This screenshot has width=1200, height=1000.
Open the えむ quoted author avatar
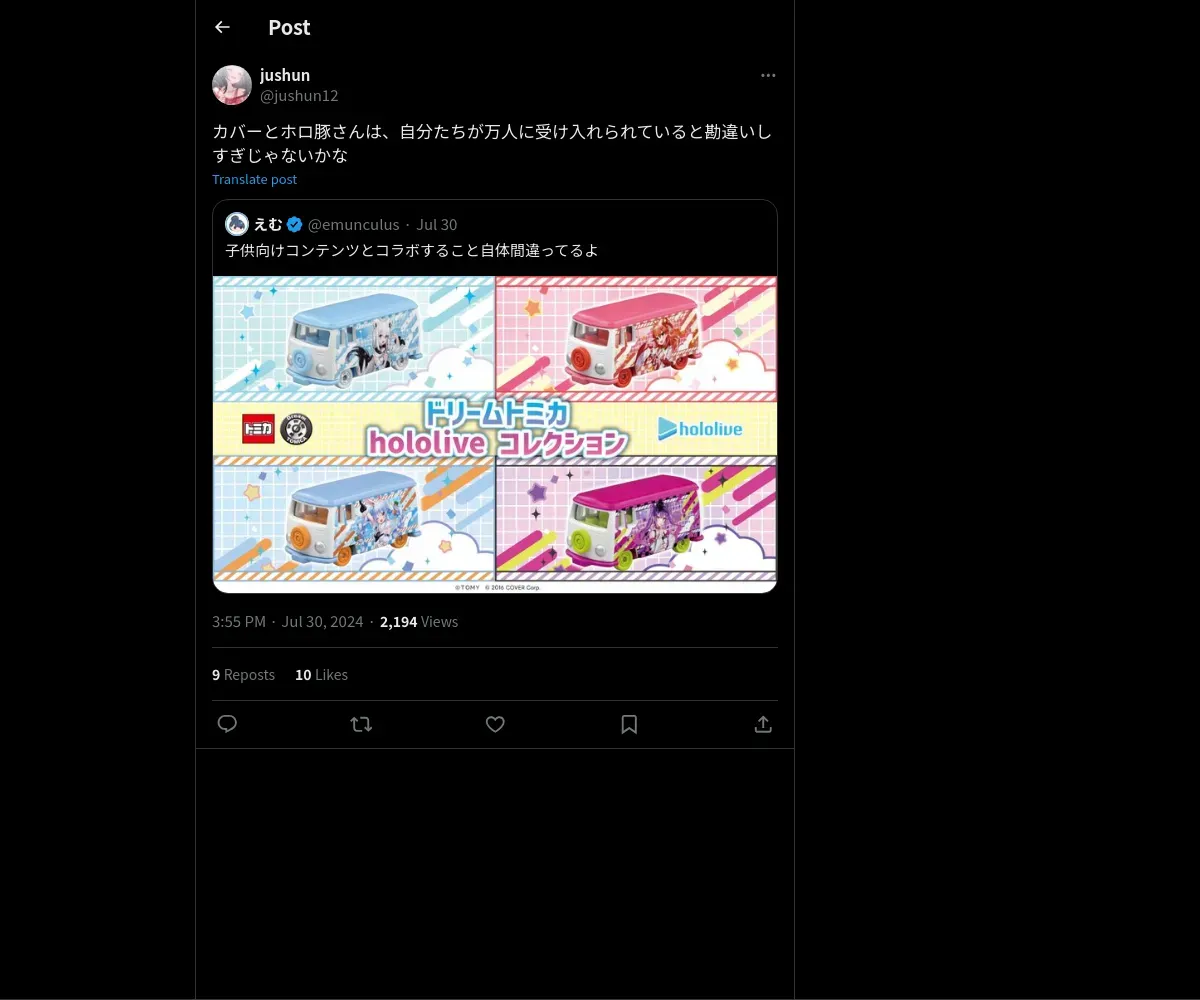(237, 224)
